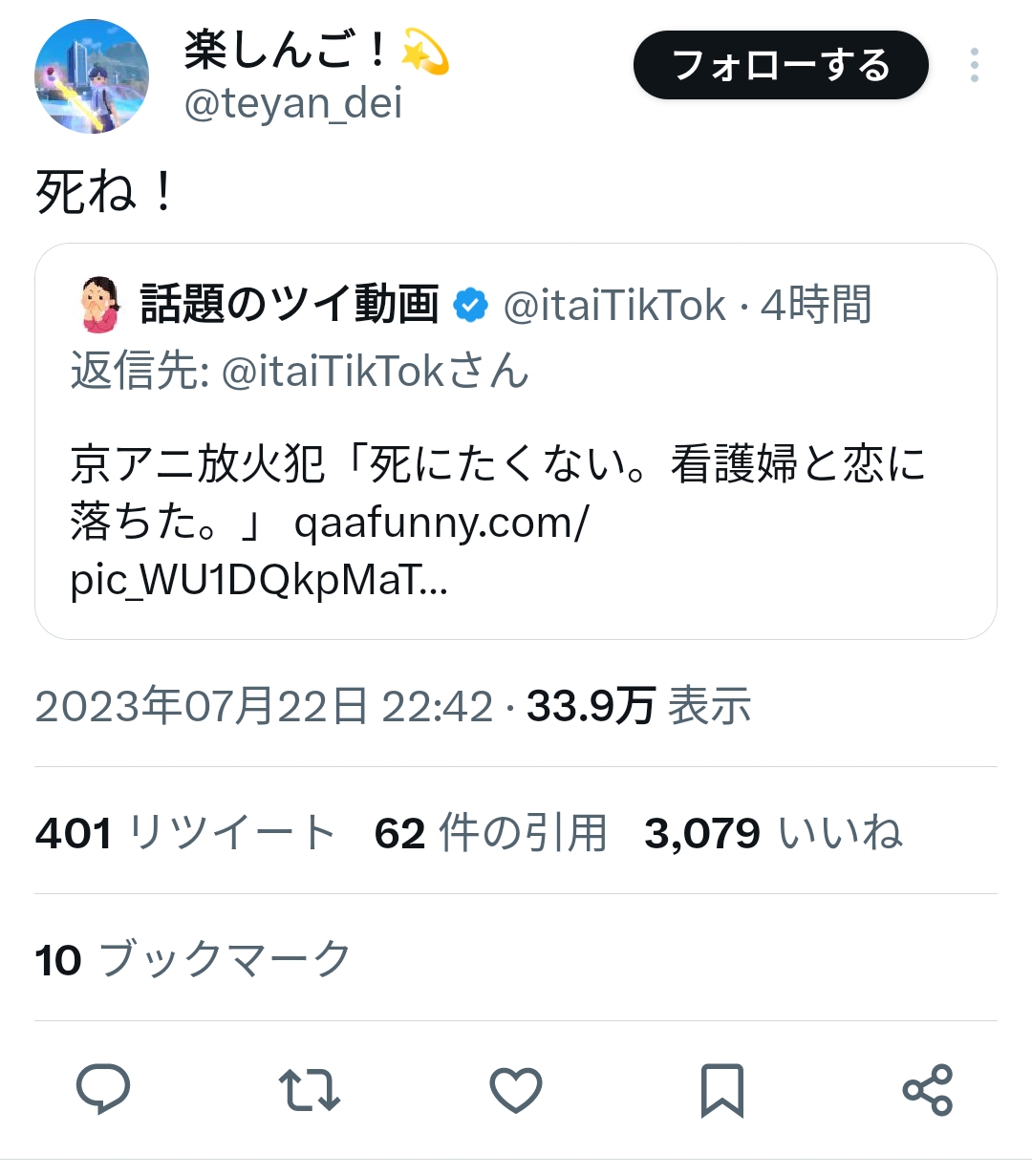Toggle the bookmark icon
The height and width of the screenshot is (1176, 1032).
[x=721, y=1090]
